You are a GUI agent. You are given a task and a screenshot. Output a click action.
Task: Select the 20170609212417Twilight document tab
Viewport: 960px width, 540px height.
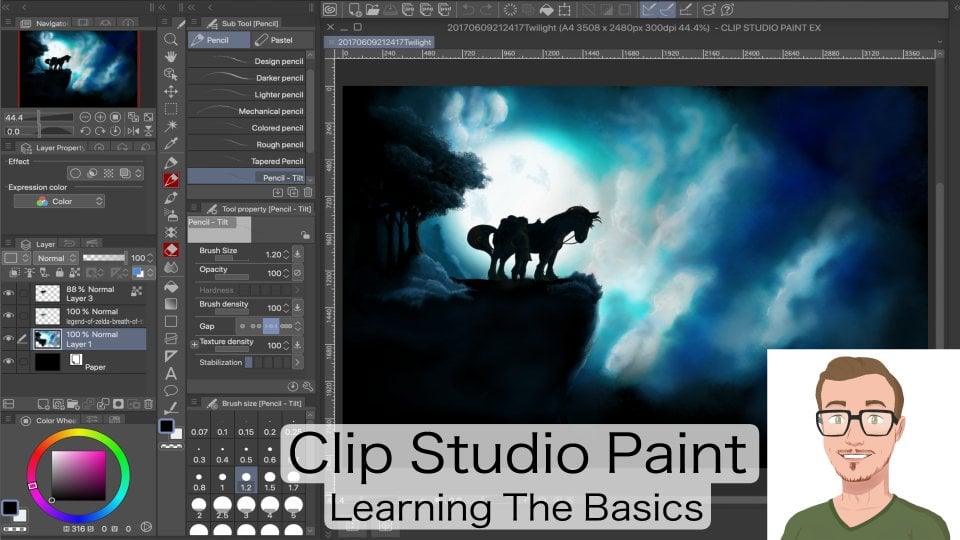tap(385, 43)
